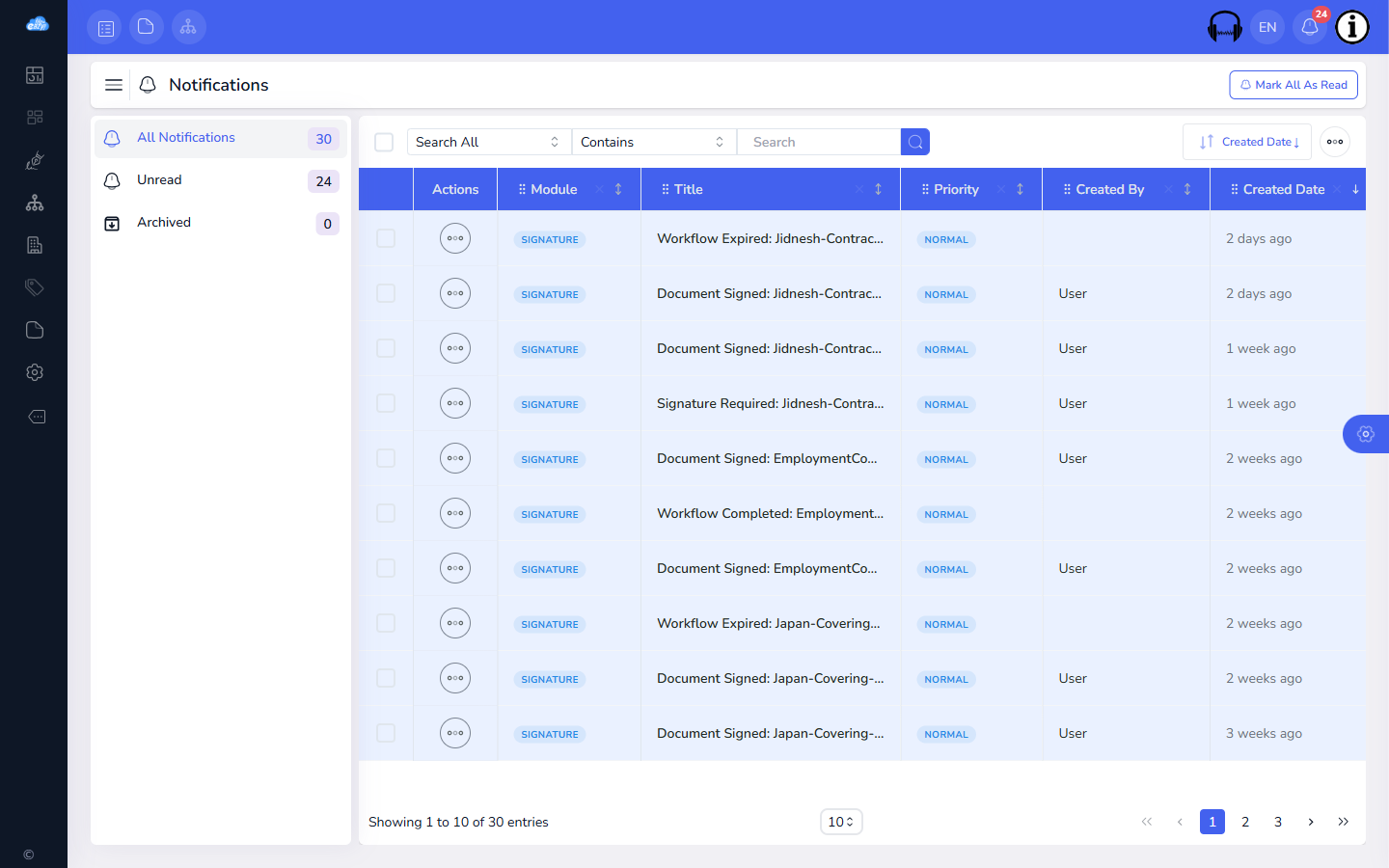Click the Search text input field

point(819,142)
